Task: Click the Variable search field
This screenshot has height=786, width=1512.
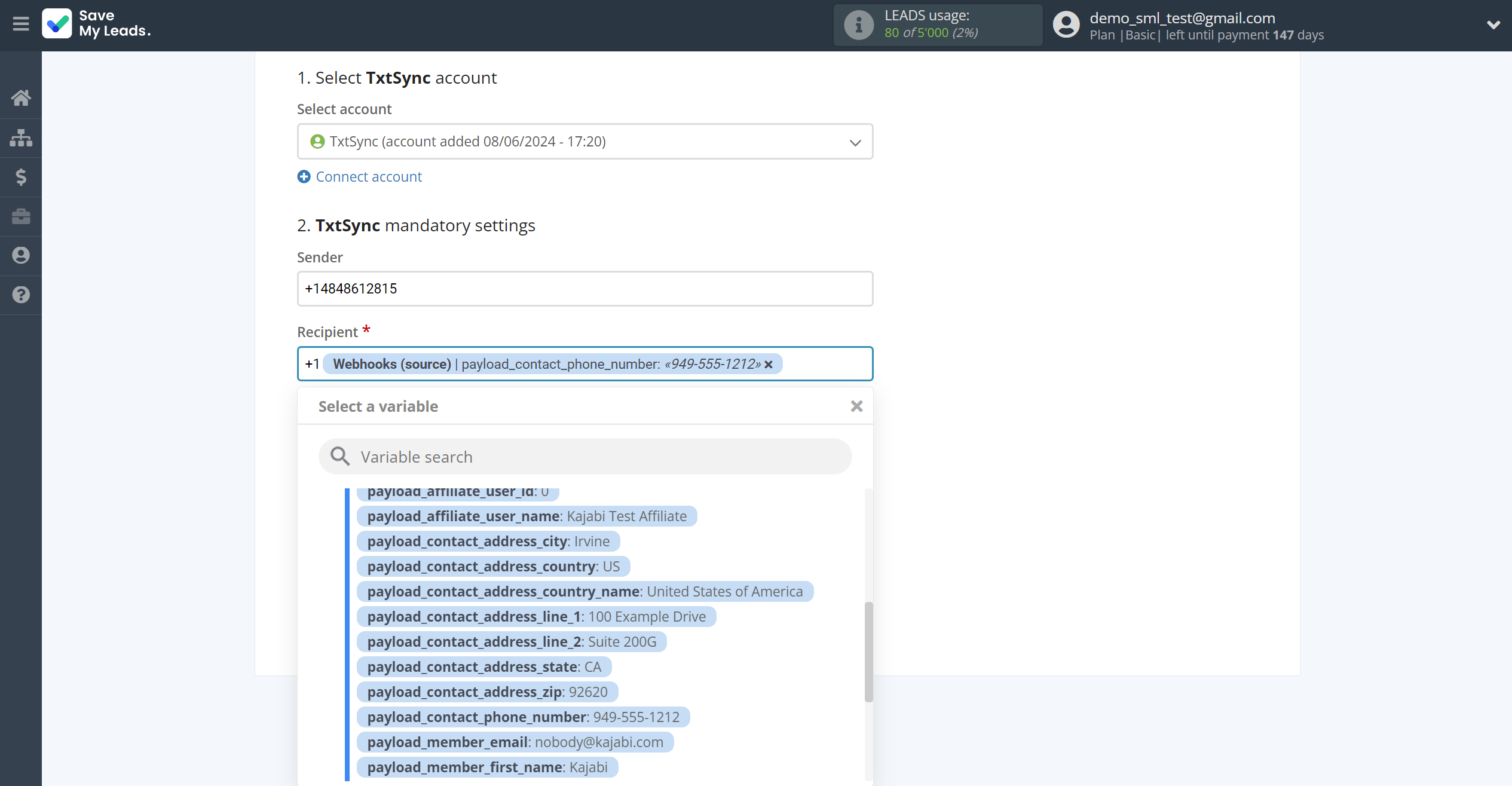Action: 585,457
